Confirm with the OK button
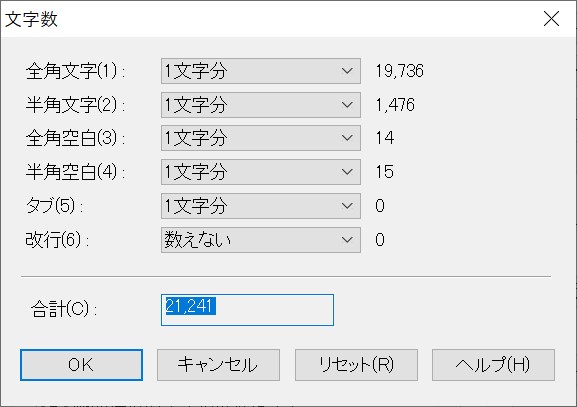Image resolution: width=577 pixels, height=407 pixels. click(x=81, y=365)
